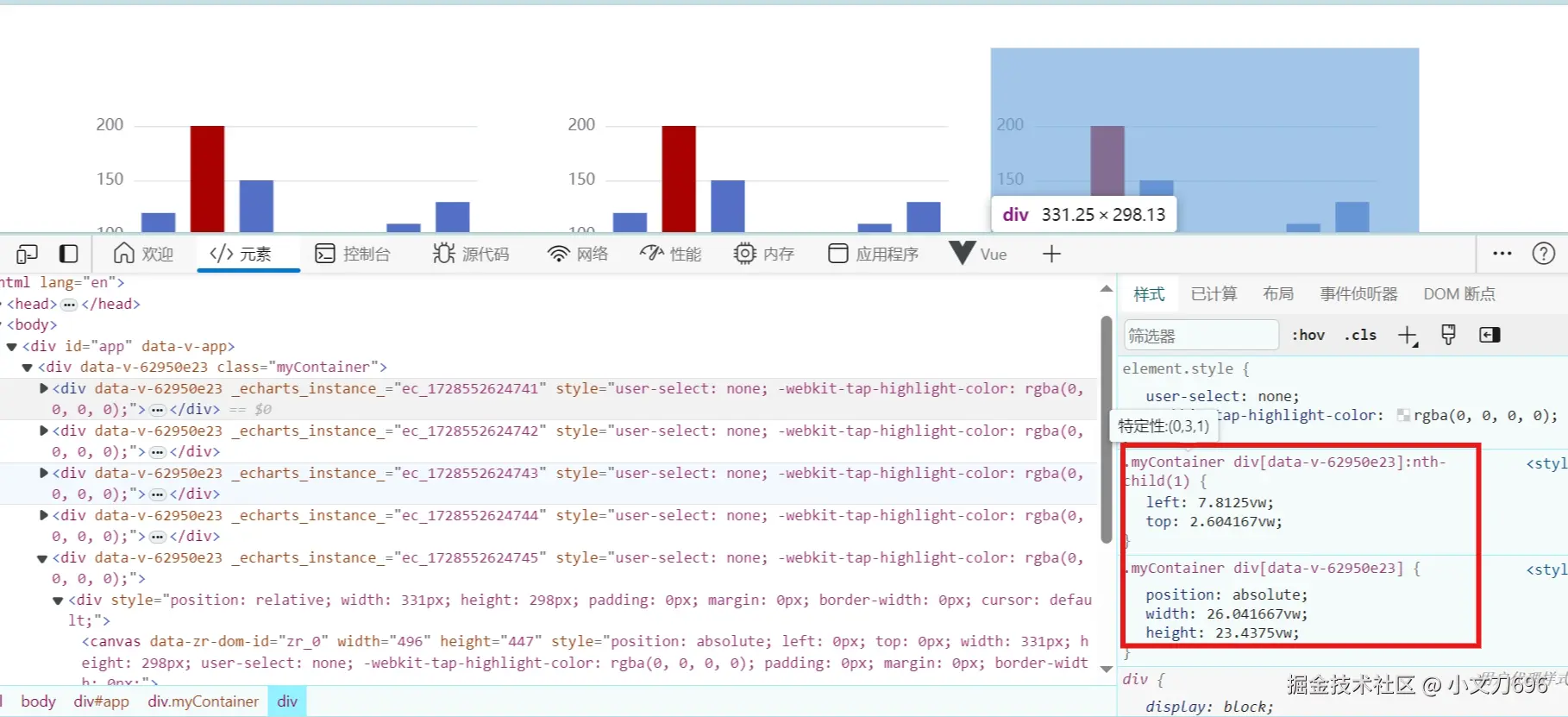Open the style source link of nth-child rule
This screenshot has width=1568, height=717.
(1546, 463)
